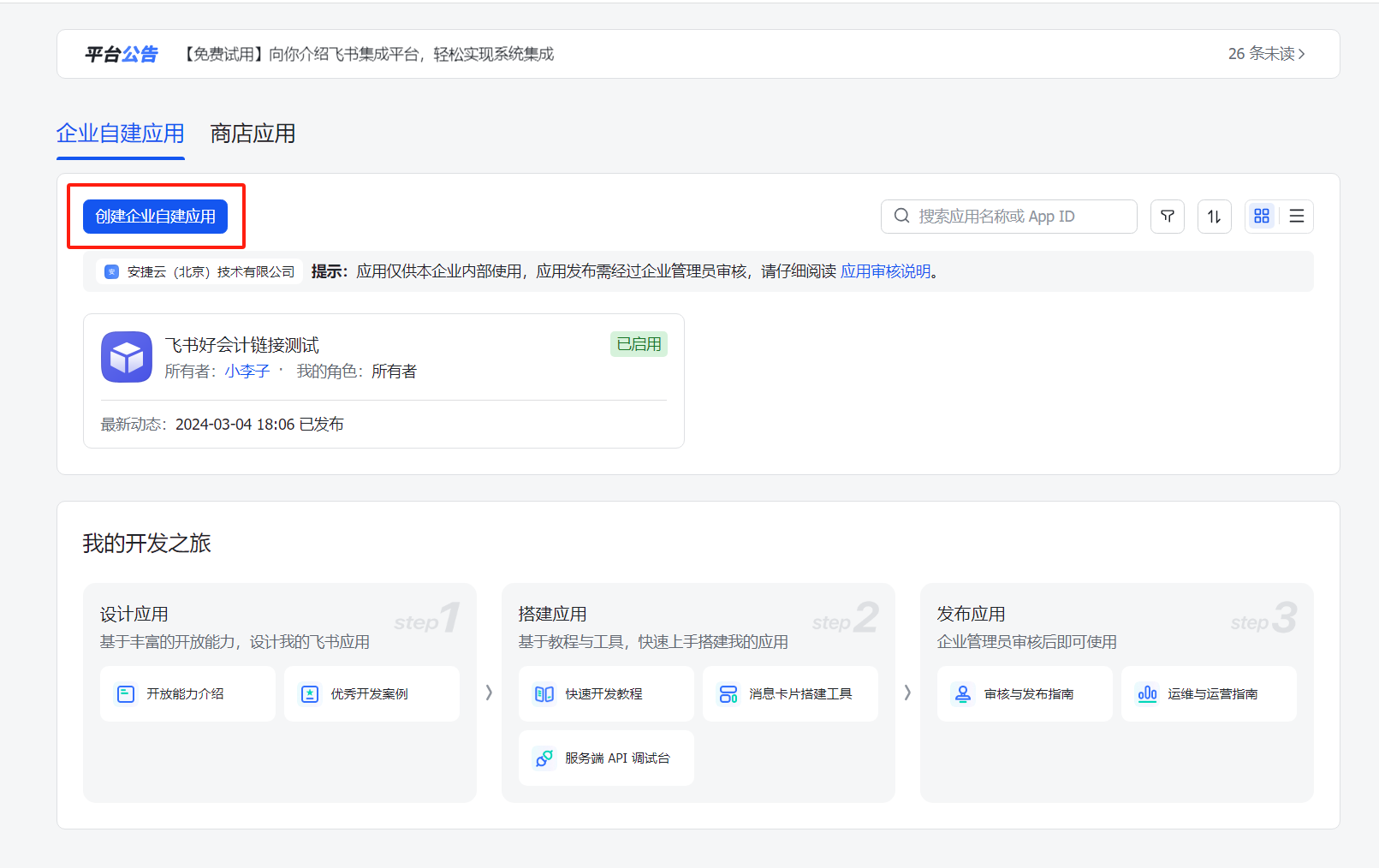
Task: Click the 飞书好会计链接测试 app cube icon
Action: tap(127, 357)
